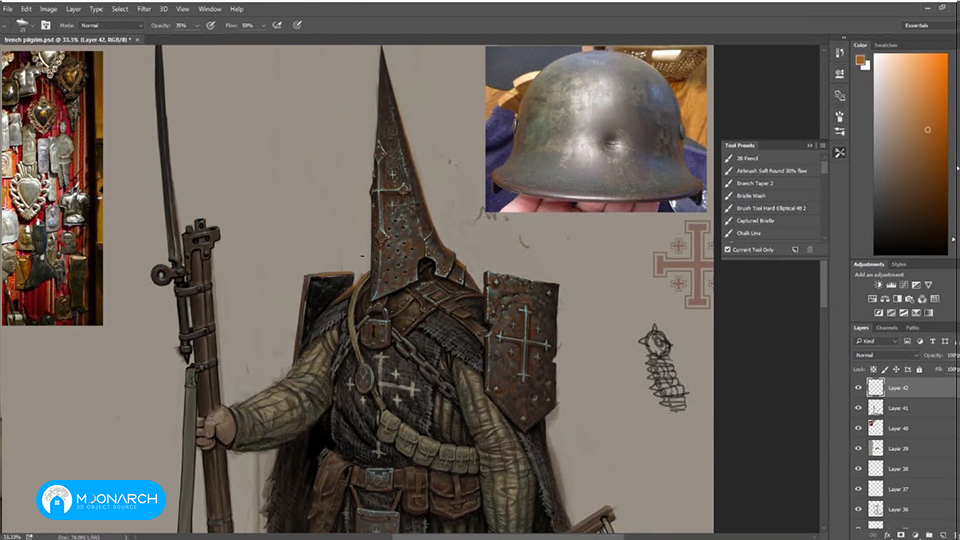Hide Layer 38 using its eye icon

[858, 468]
